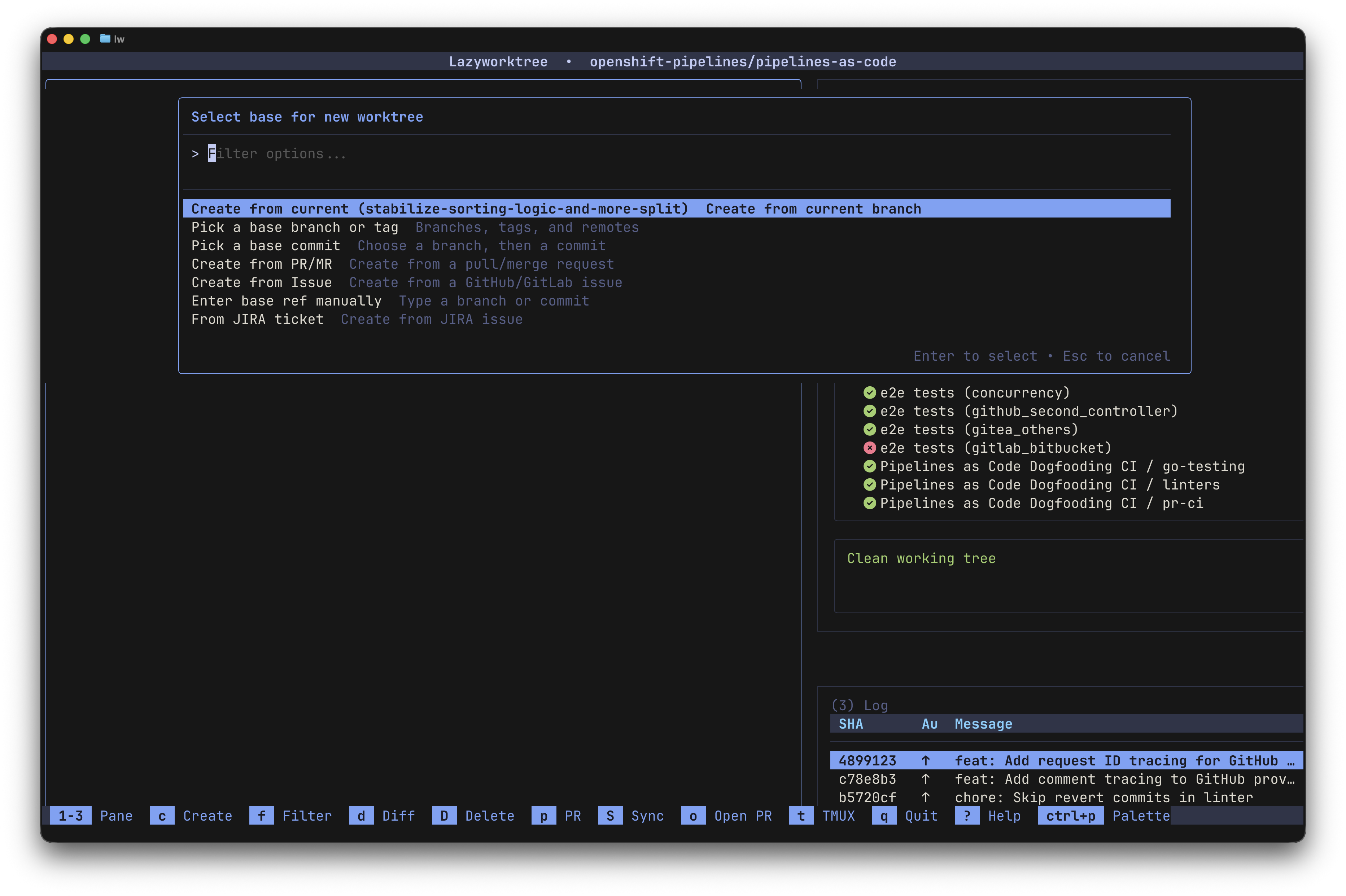Choose Pick a base branch or tag
Screen dimensions: 1346x896
point(295,227)
